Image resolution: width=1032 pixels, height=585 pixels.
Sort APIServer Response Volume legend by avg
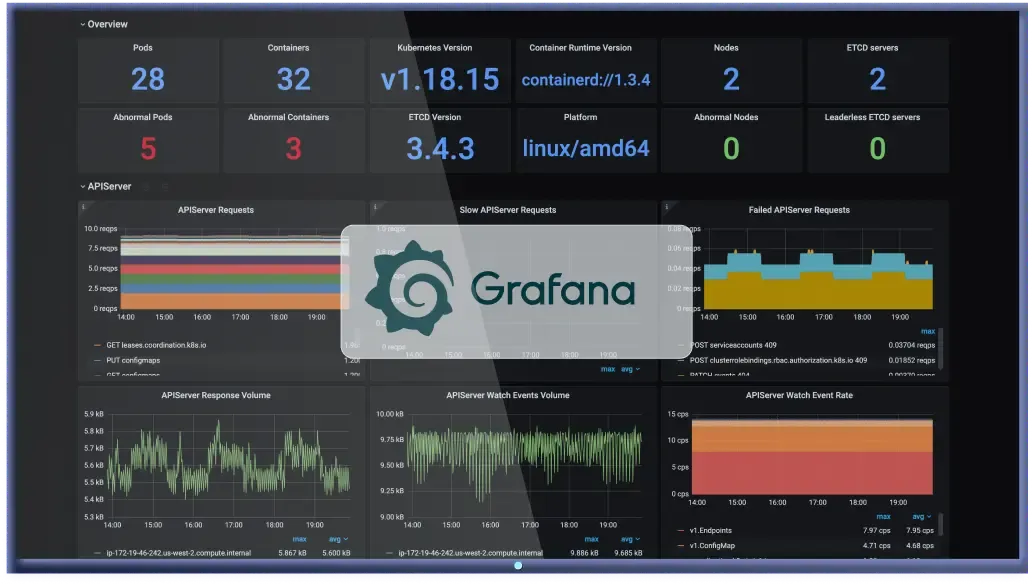click(x=338, y=540)
